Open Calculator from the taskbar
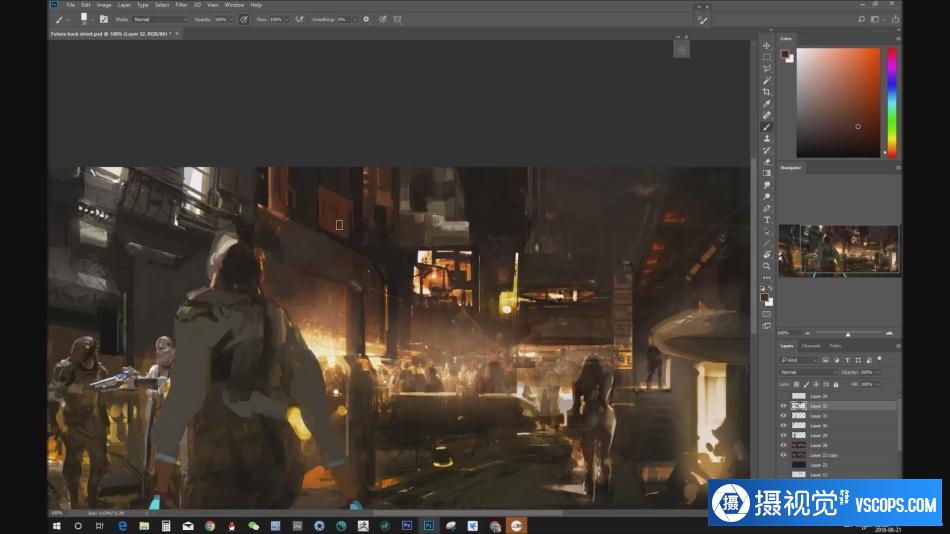The width and height of the screenshot is (950, 534). coord(166,526)
